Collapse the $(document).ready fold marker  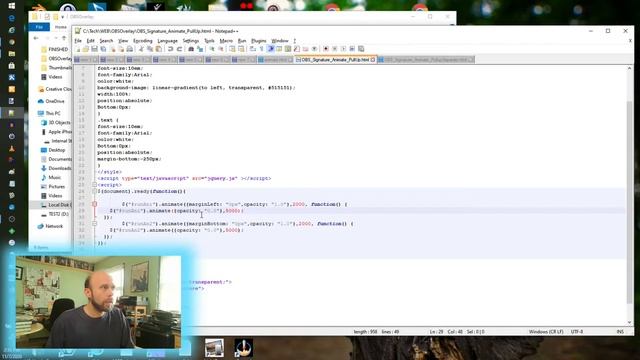(94, 191)
